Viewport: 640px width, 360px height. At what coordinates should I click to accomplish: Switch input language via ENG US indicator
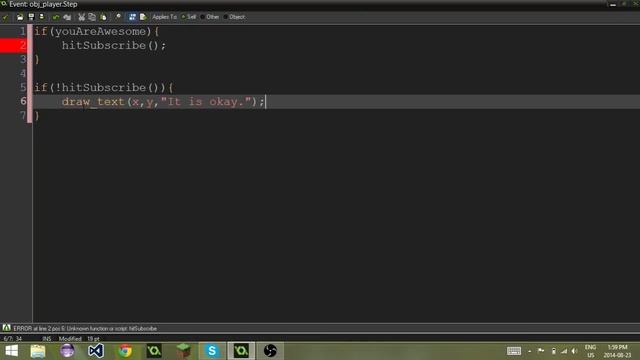click(x=591, y=351)
